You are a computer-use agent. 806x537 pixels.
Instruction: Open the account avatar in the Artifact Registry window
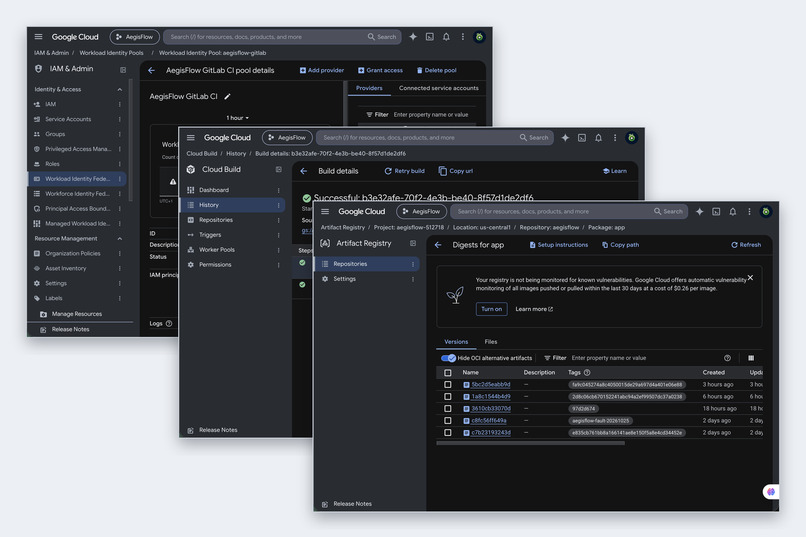(766, 211)
